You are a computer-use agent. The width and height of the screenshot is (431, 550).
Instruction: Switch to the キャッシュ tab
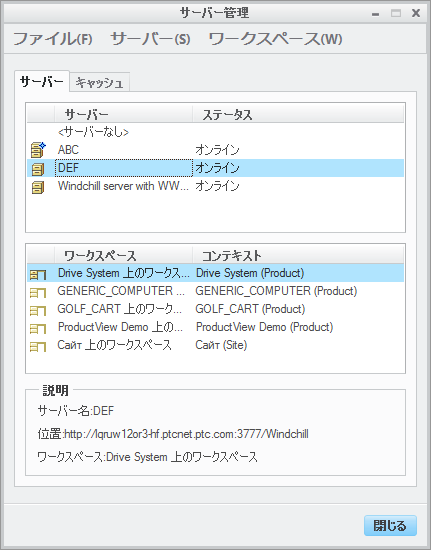(100, 82)
